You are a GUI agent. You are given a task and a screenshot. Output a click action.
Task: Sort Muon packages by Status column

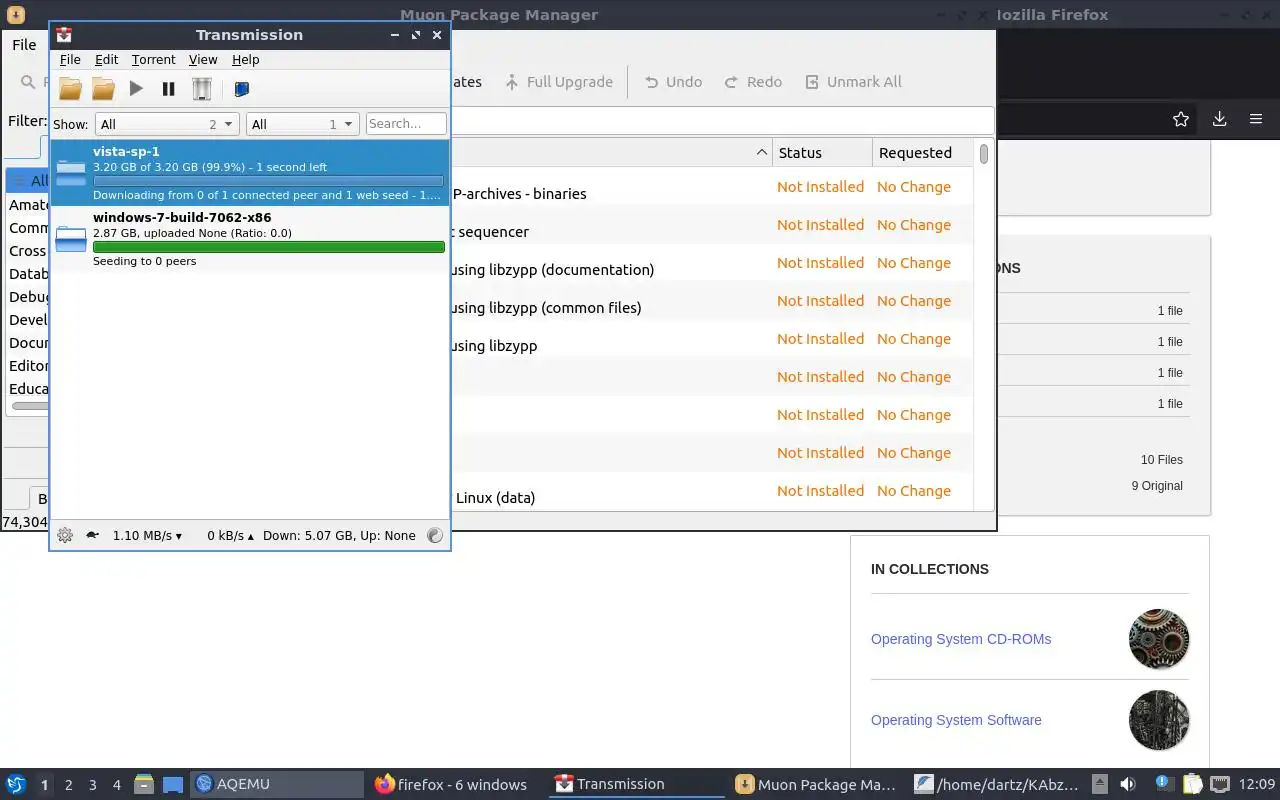click(x=821, y=153)
